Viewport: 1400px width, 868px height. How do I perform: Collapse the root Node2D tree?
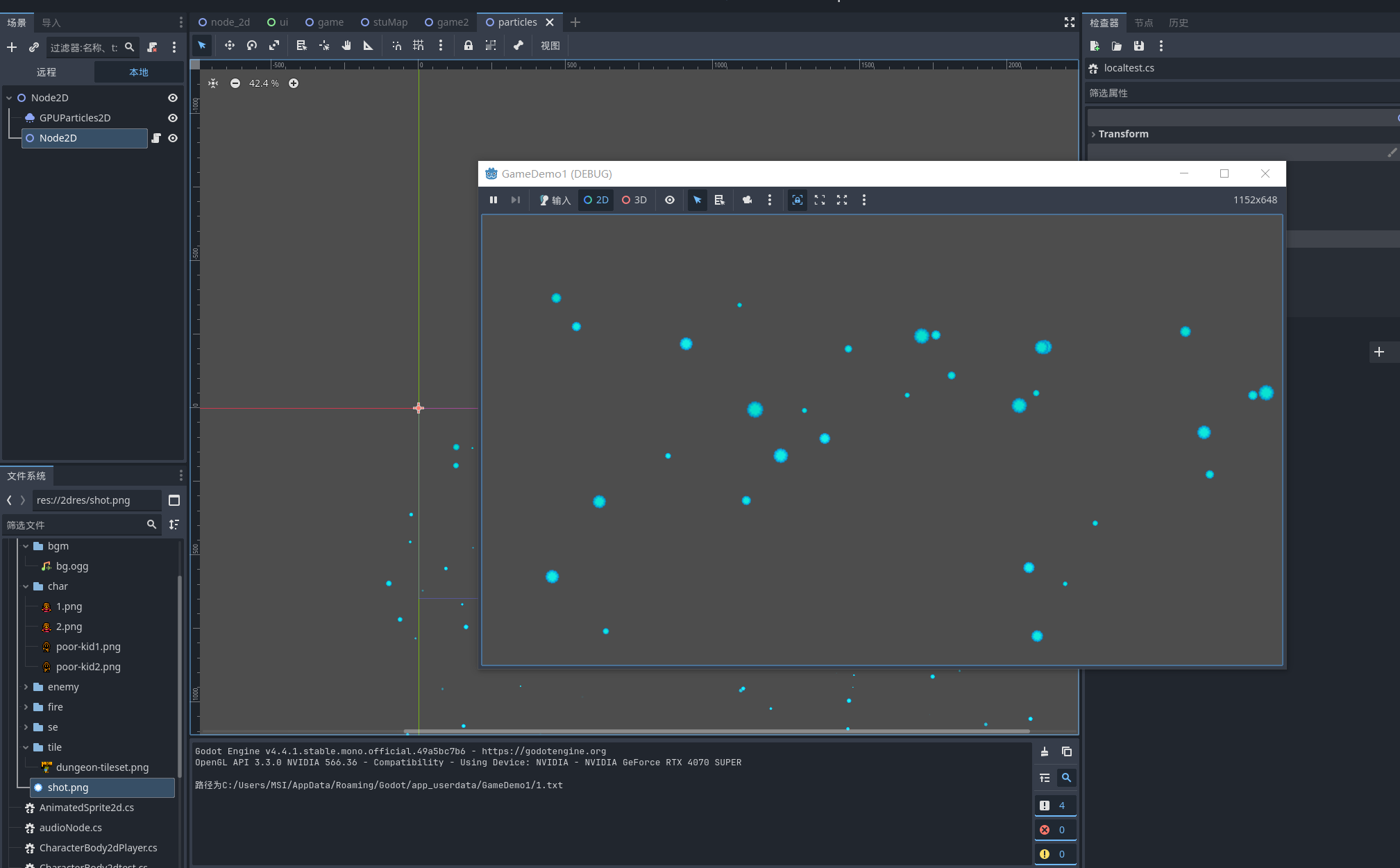10,98
